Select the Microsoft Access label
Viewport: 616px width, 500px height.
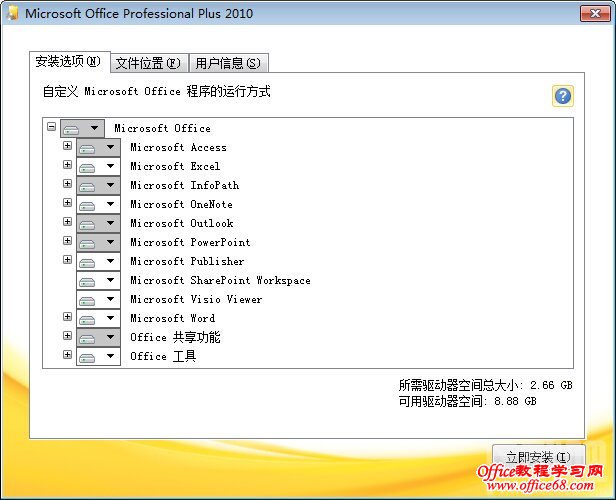178,148
